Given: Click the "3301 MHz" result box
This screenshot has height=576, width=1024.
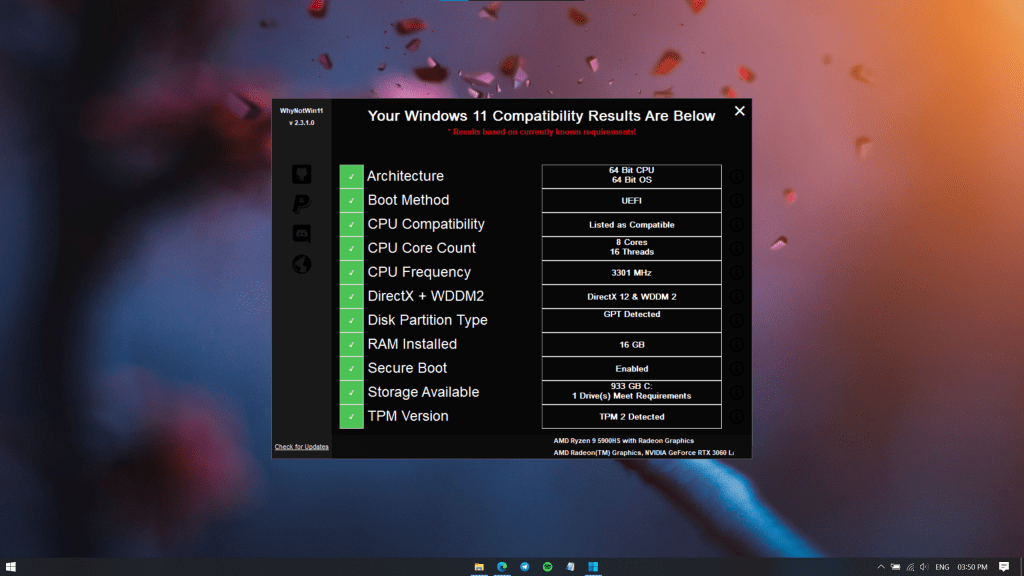Looking at the screenshot, I should (x=632, y=272).
